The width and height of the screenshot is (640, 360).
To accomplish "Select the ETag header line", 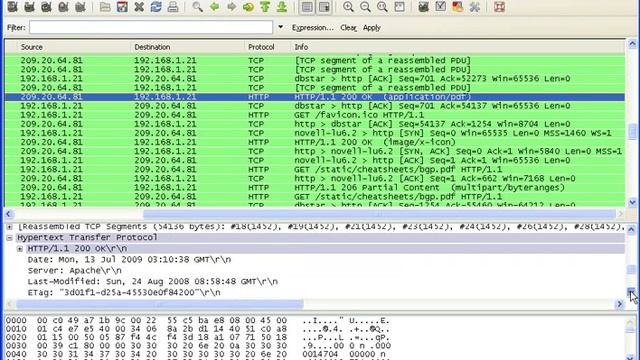I will [124, 293].
